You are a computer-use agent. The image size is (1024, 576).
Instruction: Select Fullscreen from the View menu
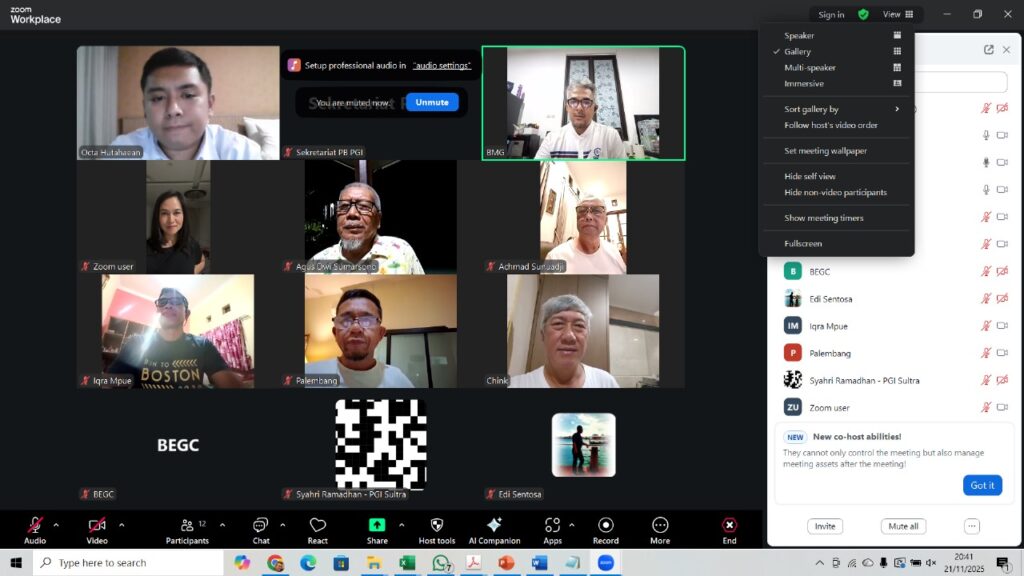pos(803,244)
